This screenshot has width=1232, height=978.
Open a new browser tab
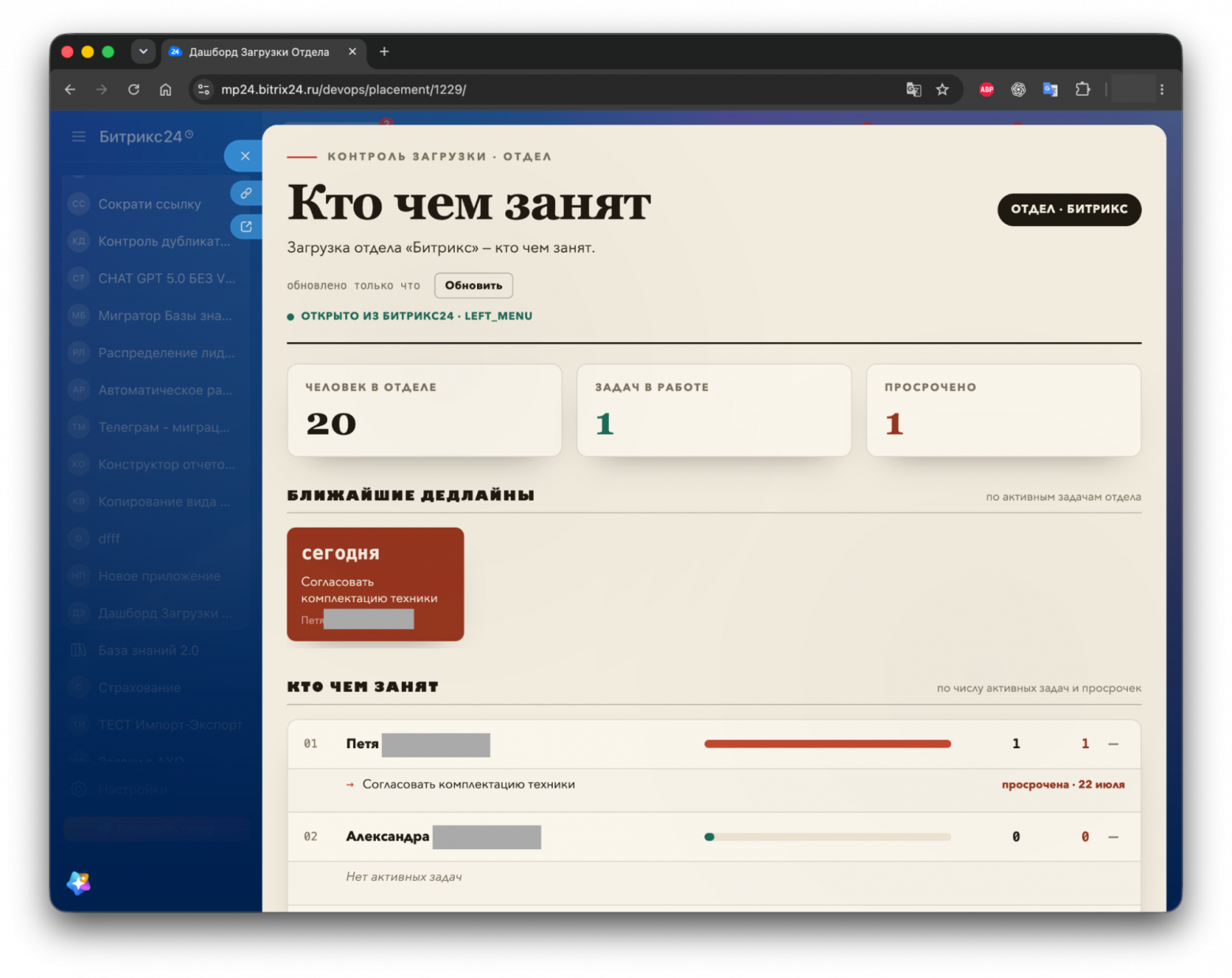click(385, 52)
